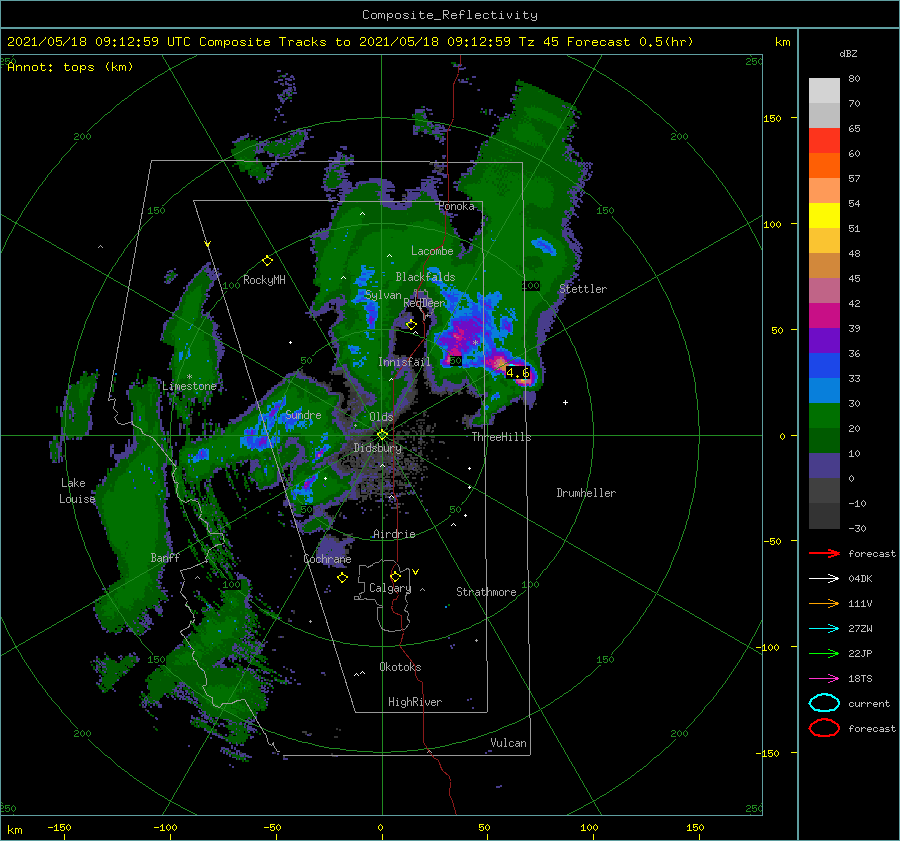
Task: Click the 'Tz 45 Forecast 0.5(hr)' header text
Action: pyautogui.click(x=606, y=42)
